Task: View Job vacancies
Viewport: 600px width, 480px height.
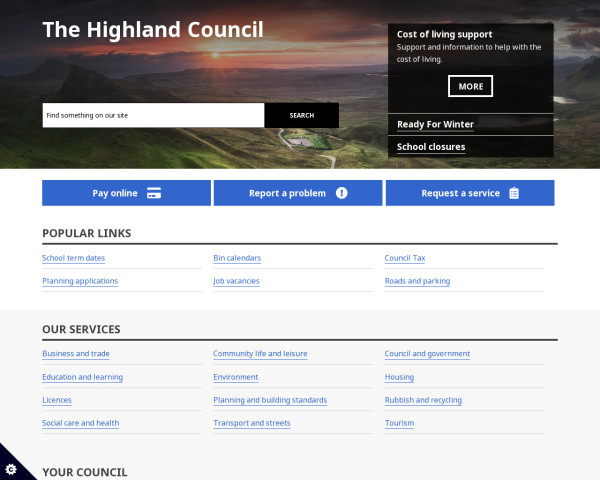Action: pos(236,281)
